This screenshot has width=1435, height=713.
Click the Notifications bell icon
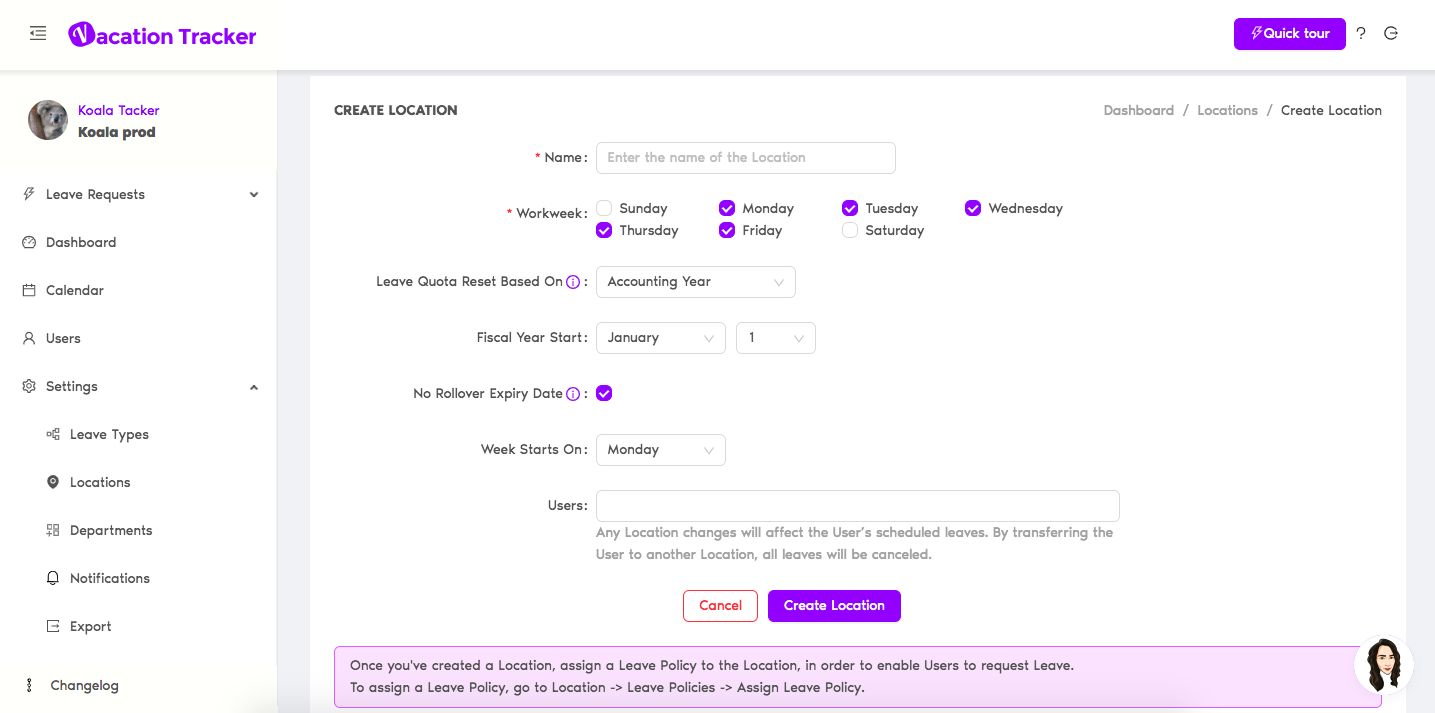tap(53, 578)
